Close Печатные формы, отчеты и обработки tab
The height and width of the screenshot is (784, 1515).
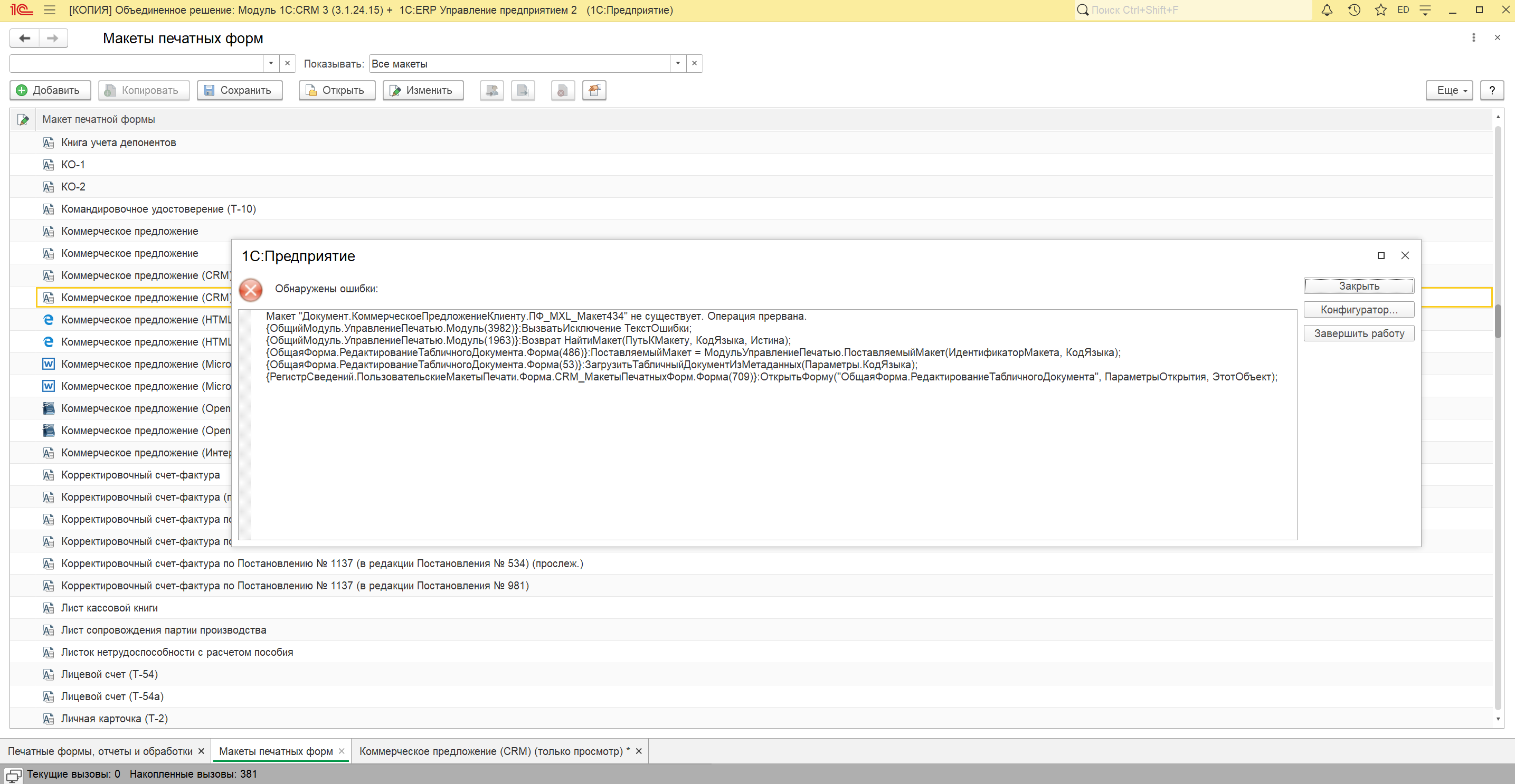[201, 752]
